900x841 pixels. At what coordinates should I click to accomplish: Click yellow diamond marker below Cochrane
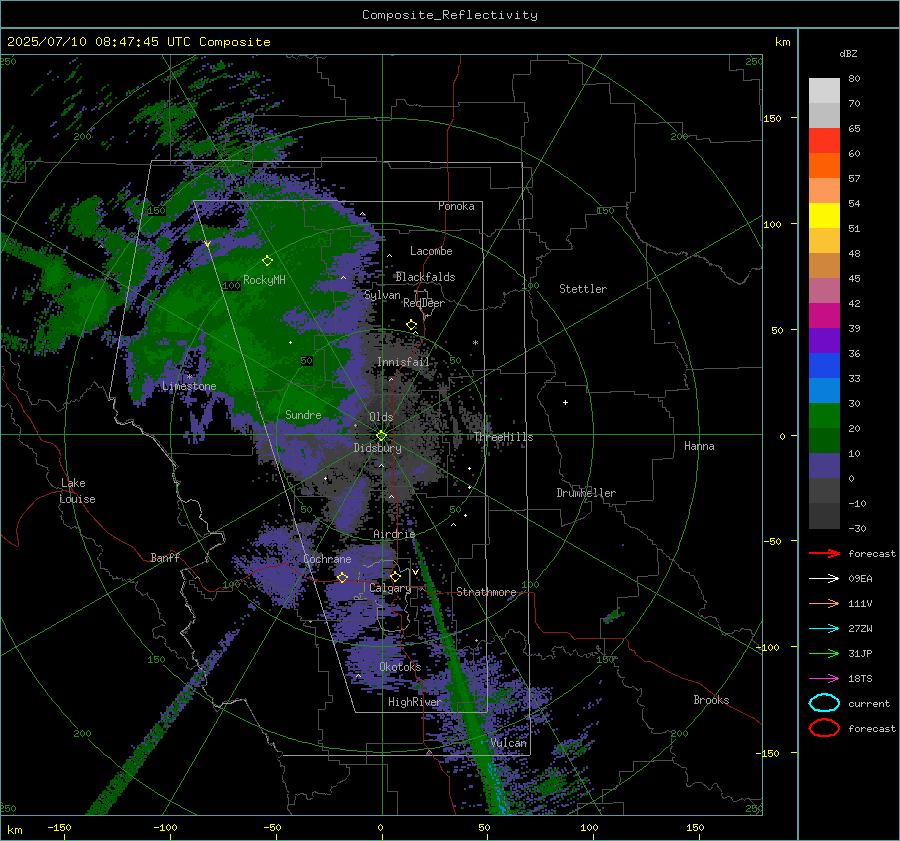point(343,577)
